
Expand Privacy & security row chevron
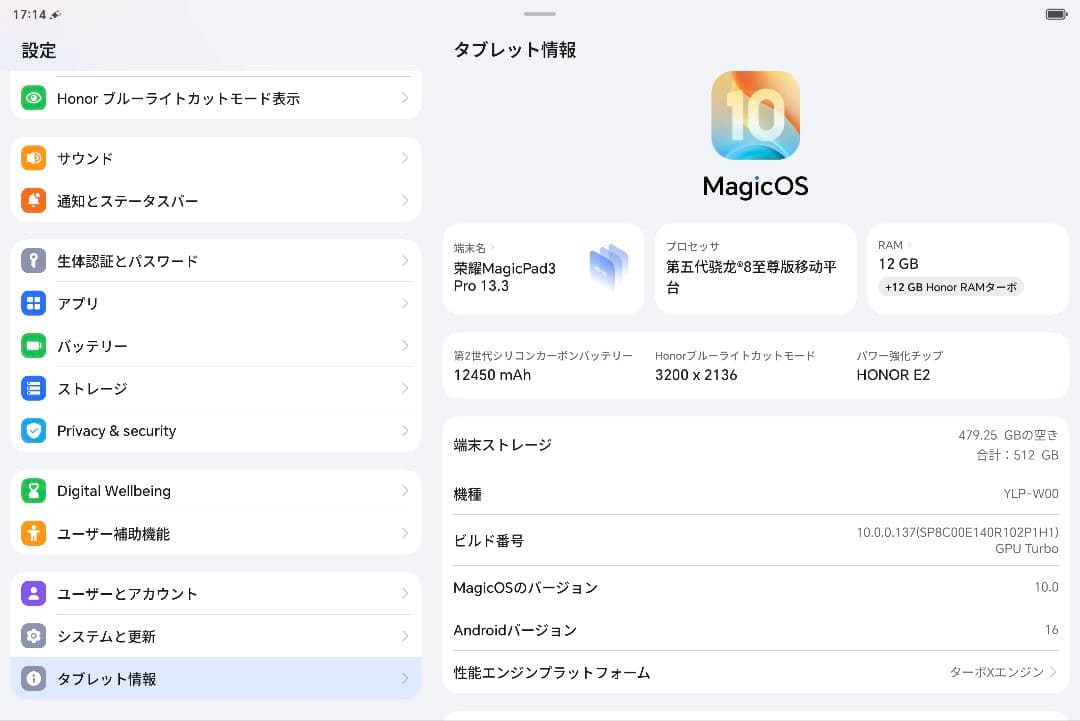pos(405,430)
